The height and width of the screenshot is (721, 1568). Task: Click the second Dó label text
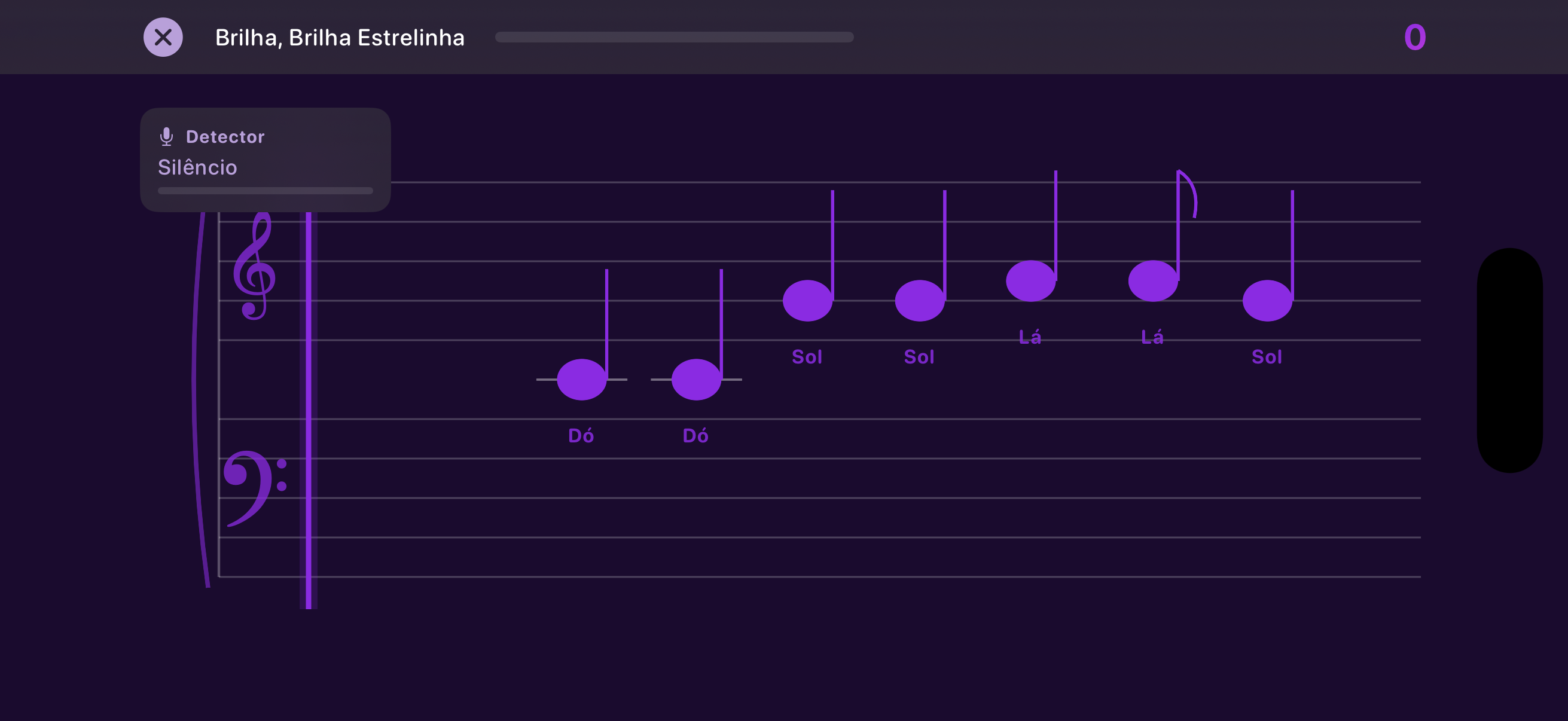point(695,436)
